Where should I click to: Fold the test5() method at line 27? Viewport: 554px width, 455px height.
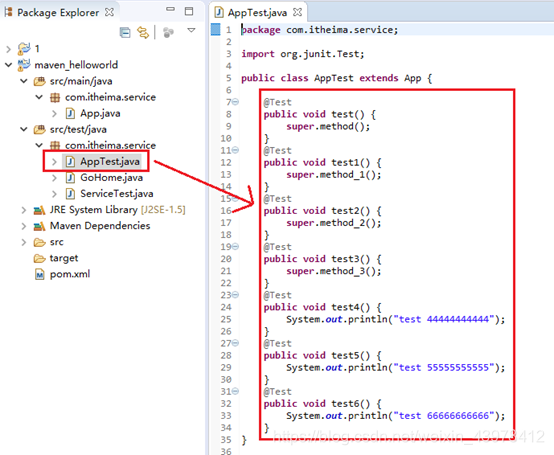click(x=235, y=343)
